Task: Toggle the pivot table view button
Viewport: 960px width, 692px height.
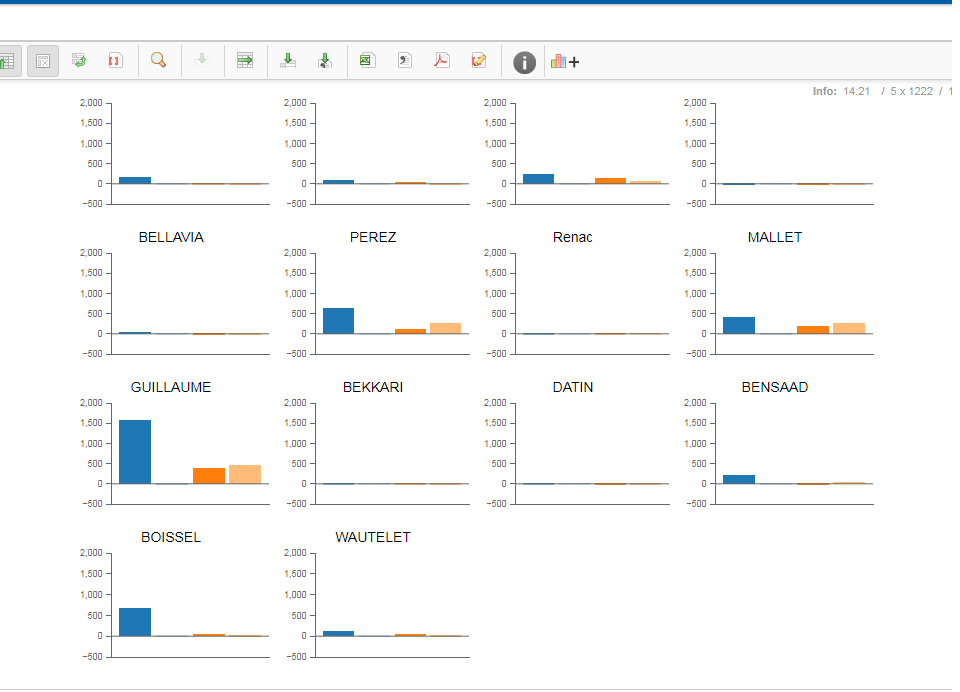Action: coord(9,60)
